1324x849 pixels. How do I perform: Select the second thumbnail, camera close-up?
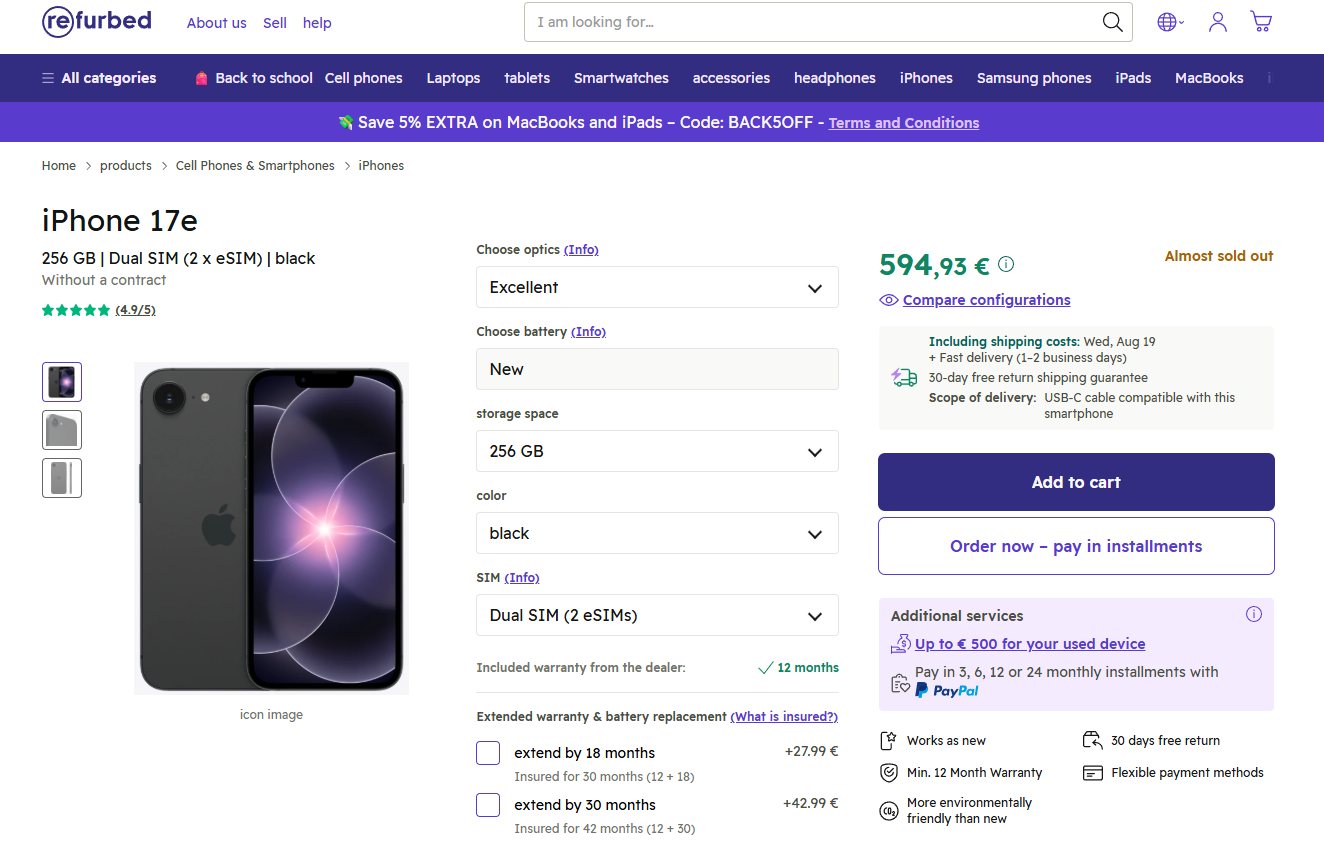[62, 430]
